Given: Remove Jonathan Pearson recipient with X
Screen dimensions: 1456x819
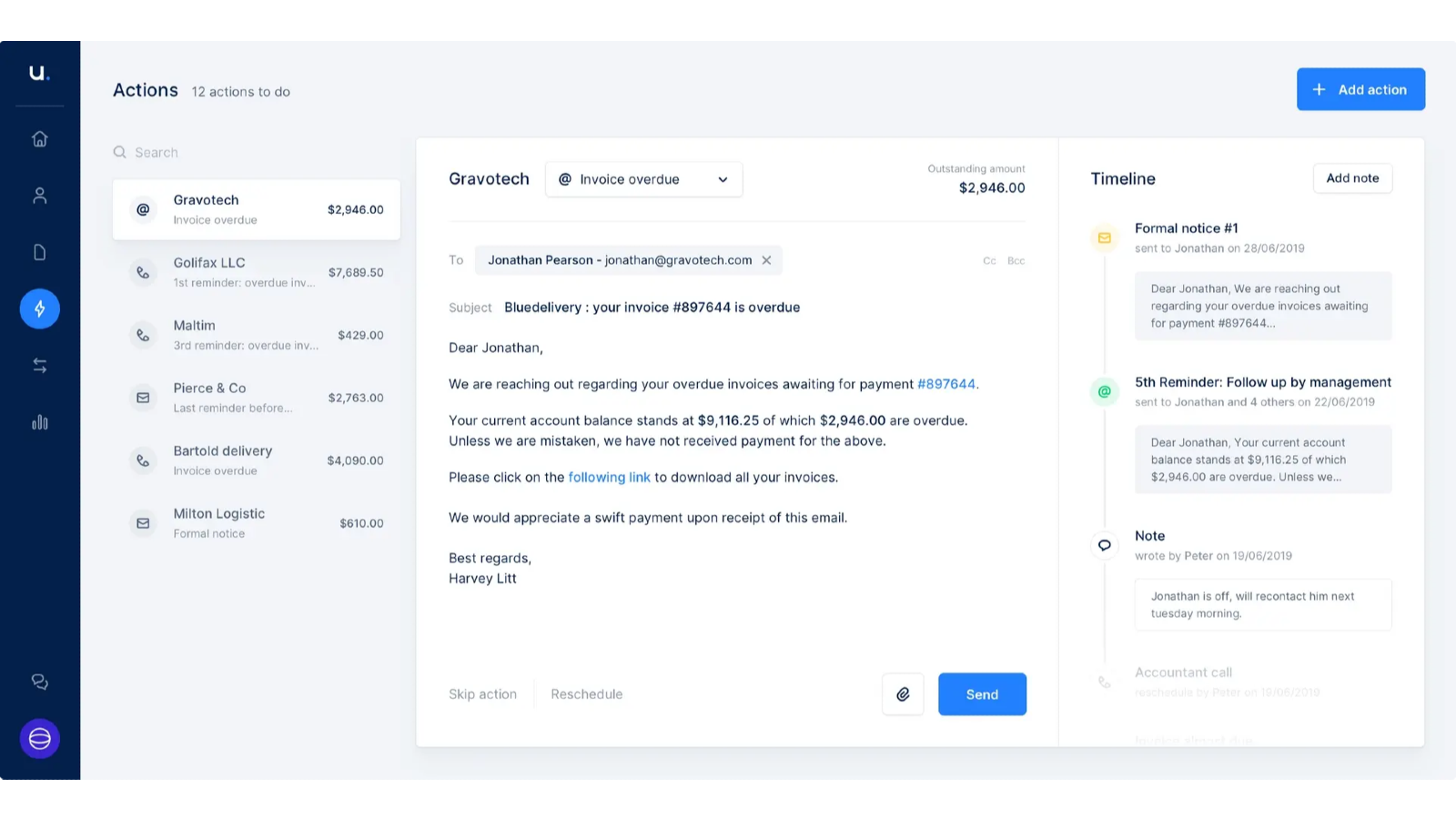Looking at the screenshot, I should pyautogui.click(x=766, y=260).
